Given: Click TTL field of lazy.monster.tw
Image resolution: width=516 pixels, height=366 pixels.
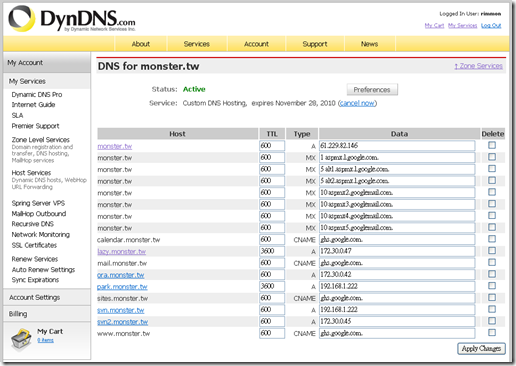Looking at the screenshot, I should pyautogui.click(x=272, y=251).
